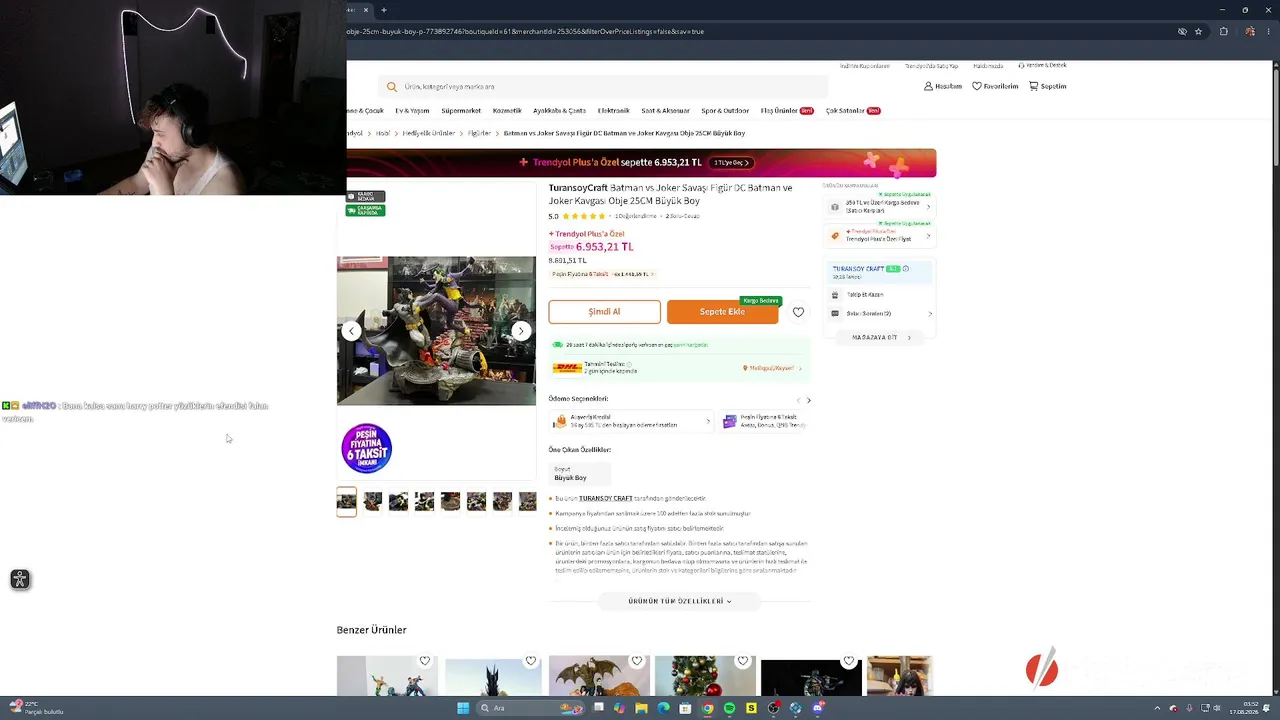Focus the product search input field
Screen dimensions: 1280x720
click(603, 87)
